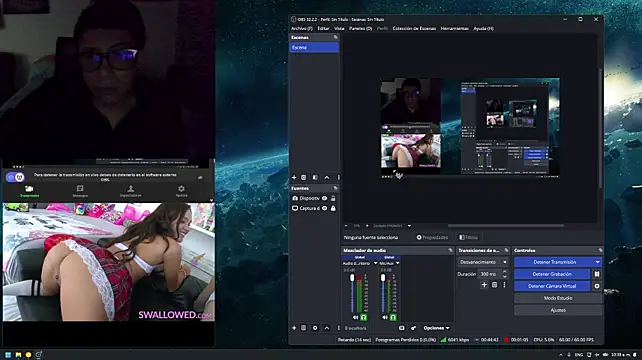Adjust Mic/Aux volume fader
642x360 pixels.
383,278
